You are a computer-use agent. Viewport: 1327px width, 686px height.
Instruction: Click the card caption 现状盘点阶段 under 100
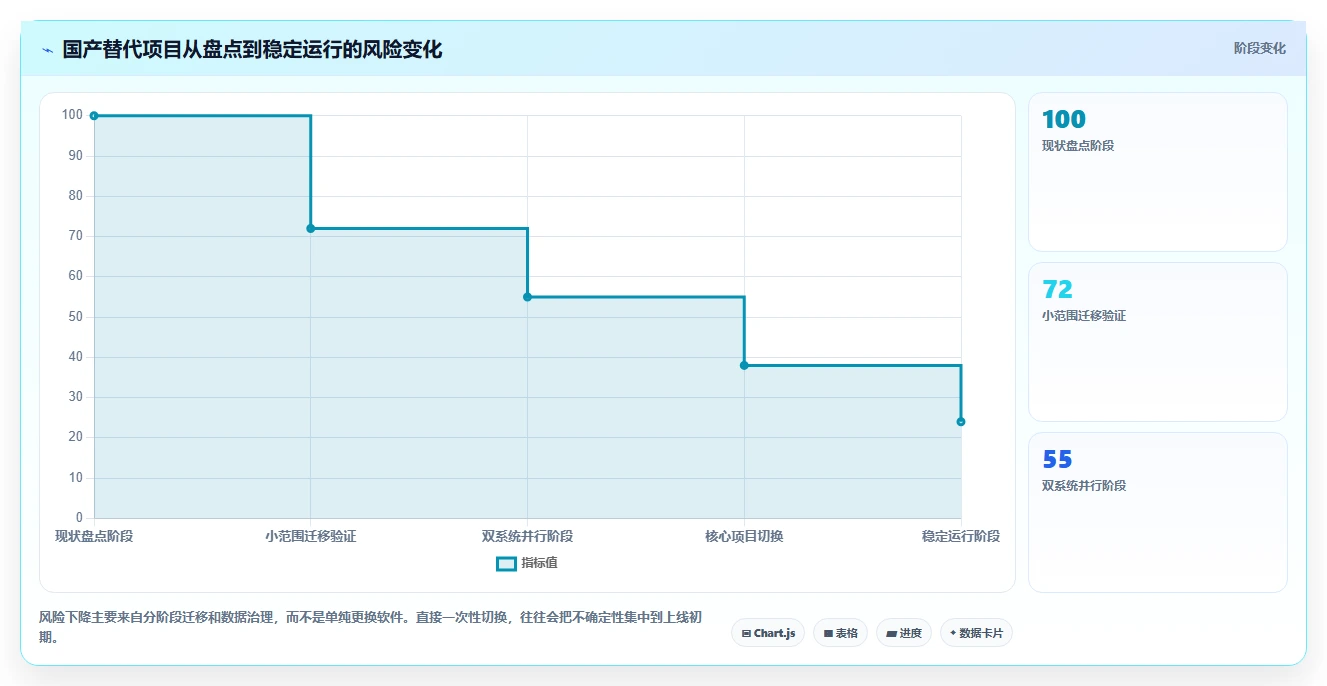click(x=1078, y=146)
